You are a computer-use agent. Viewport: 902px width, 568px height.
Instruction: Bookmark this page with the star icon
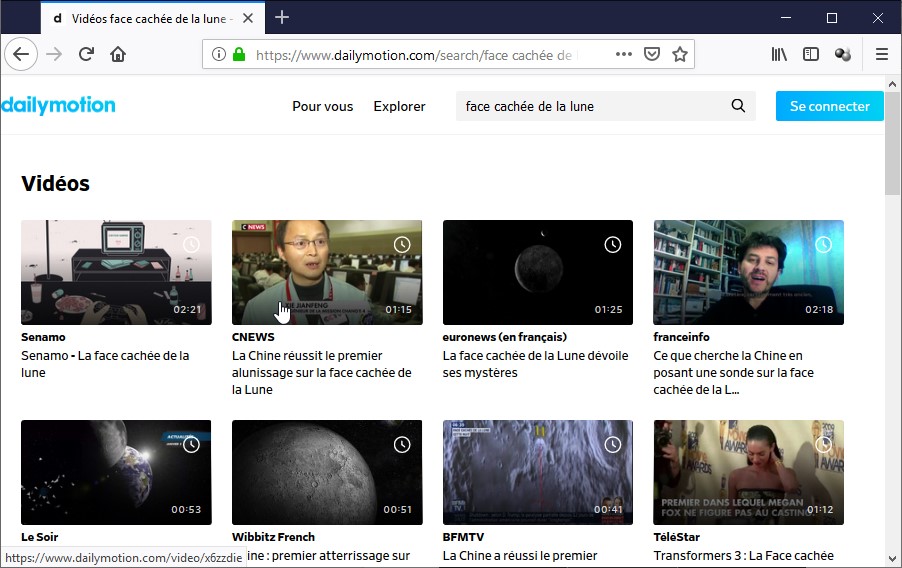(680, 54)
